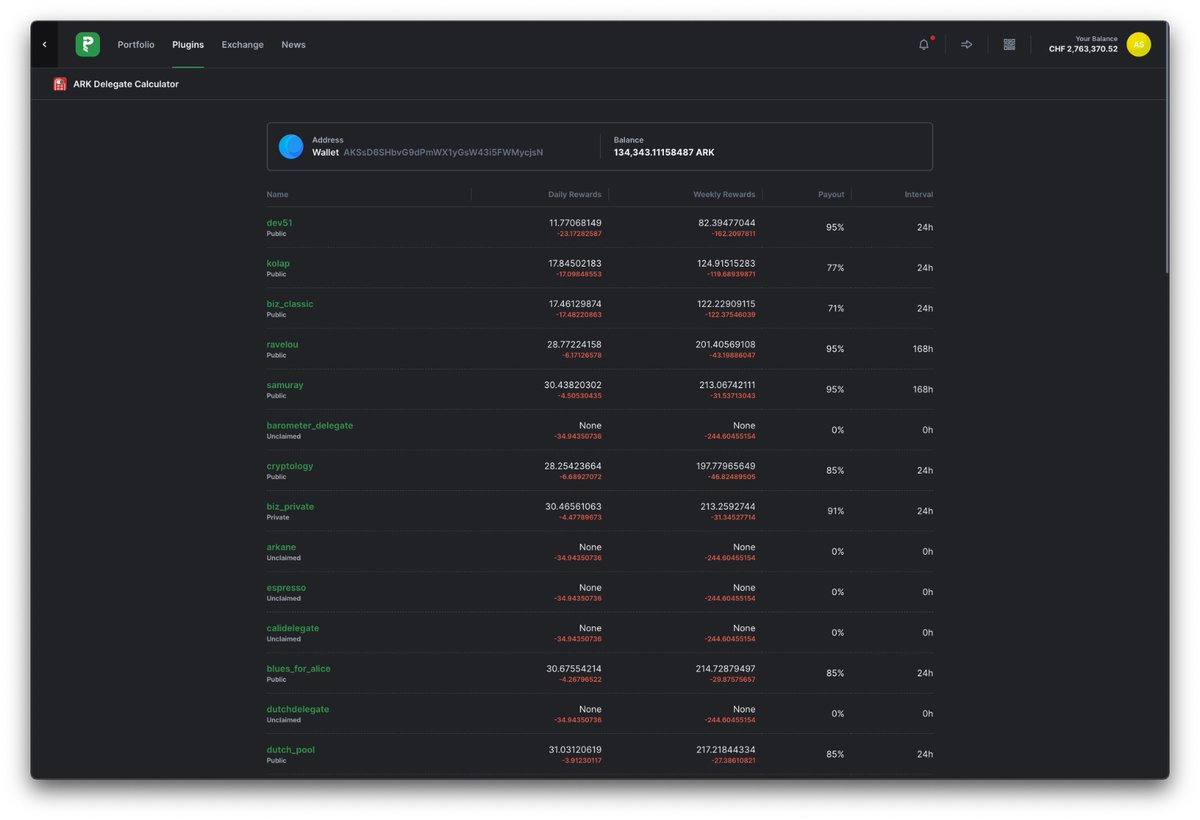Open the barometer_delegate link
The height and width of the screenshot is (820, 1200).
pyautogui.click(x=310, y=425)
